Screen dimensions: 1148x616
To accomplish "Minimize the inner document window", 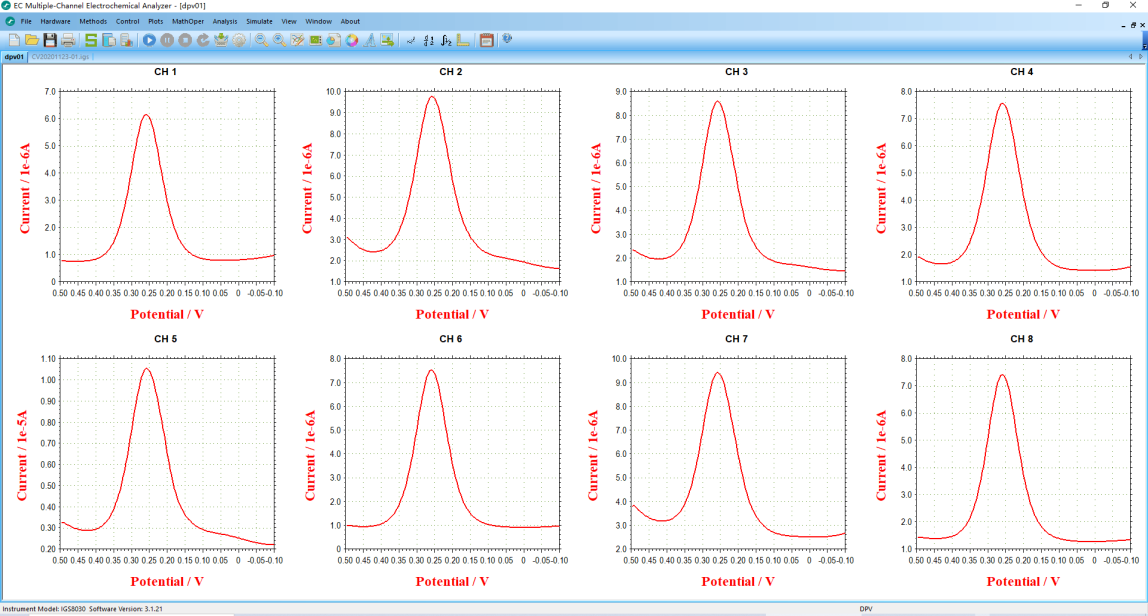I will pyautogui.click(x=1124, y=26).
